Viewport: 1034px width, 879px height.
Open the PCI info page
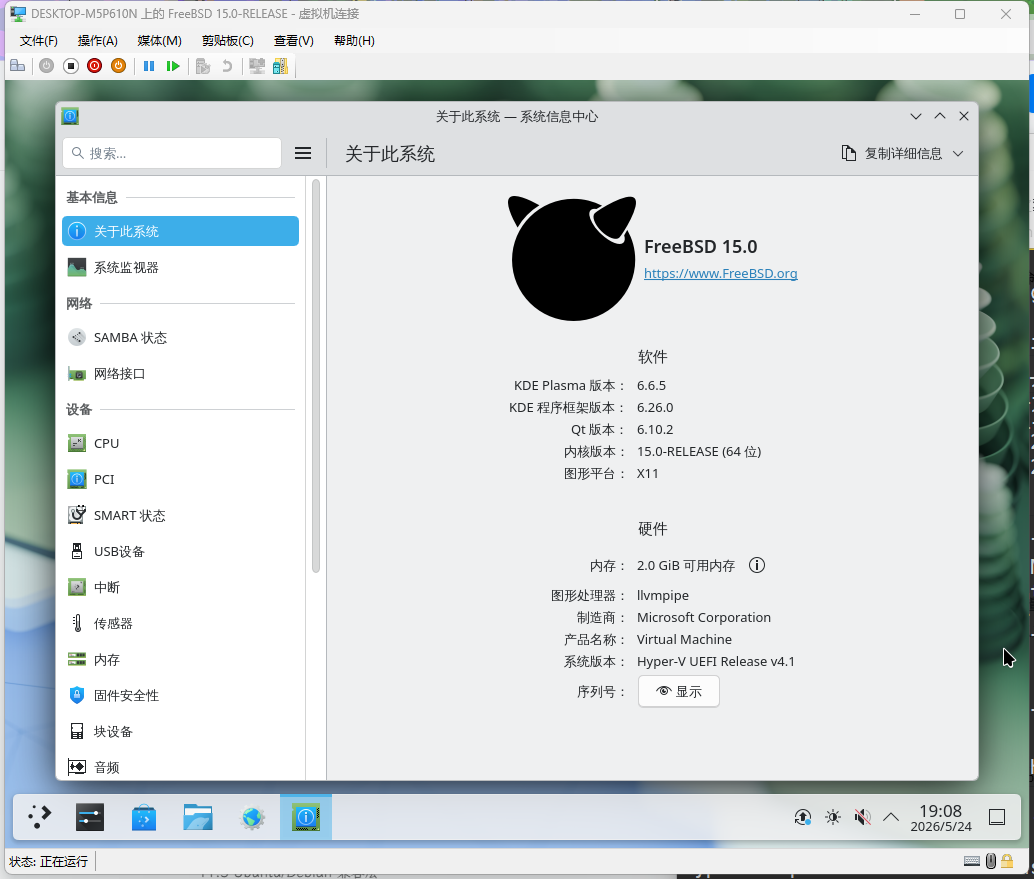coord(180,479)
